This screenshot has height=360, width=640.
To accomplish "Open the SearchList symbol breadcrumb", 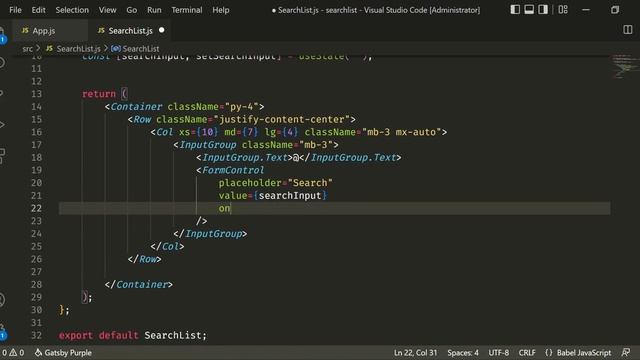I will [141, 49].
